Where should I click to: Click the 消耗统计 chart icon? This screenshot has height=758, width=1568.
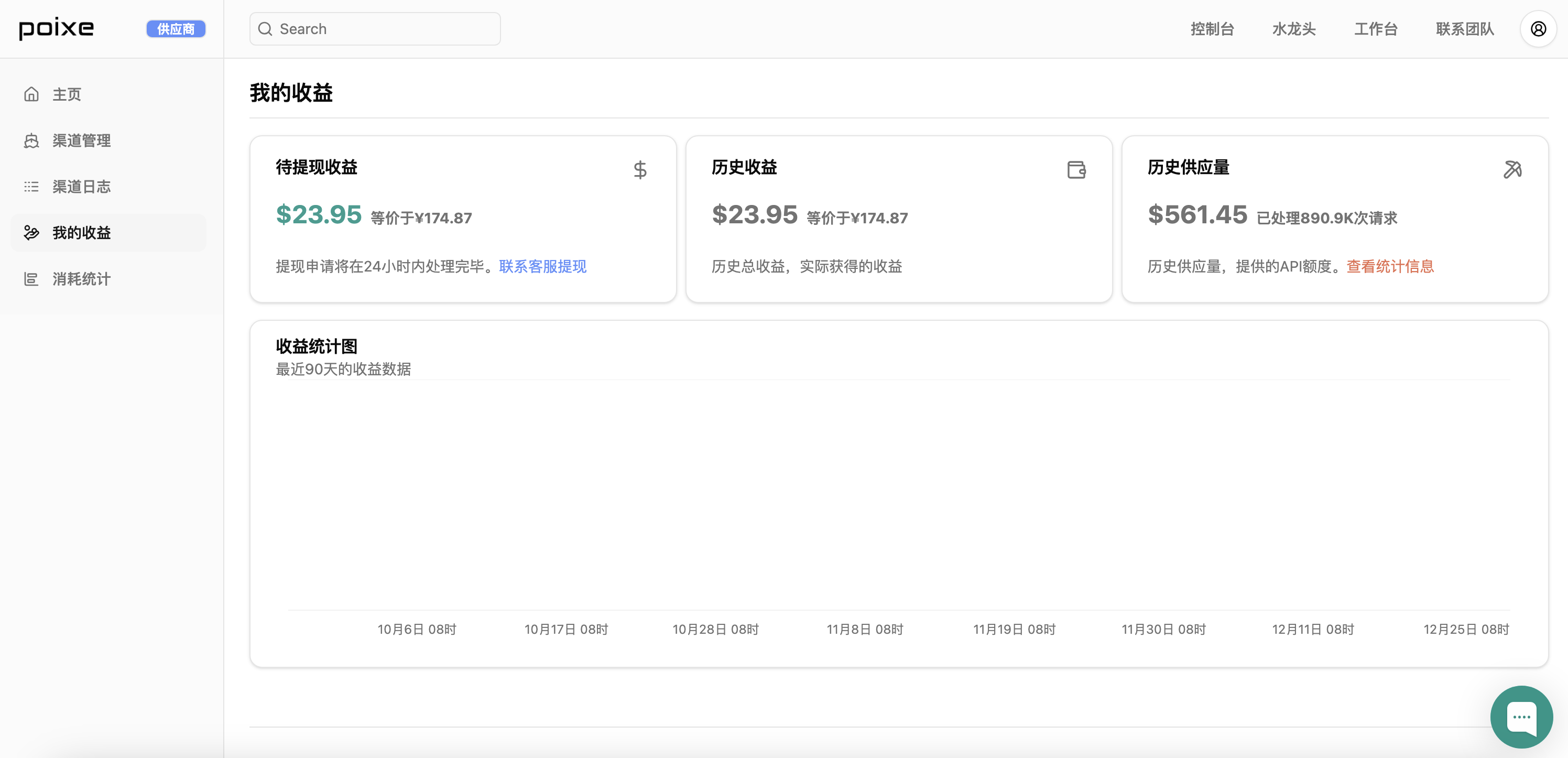[31, 279]
